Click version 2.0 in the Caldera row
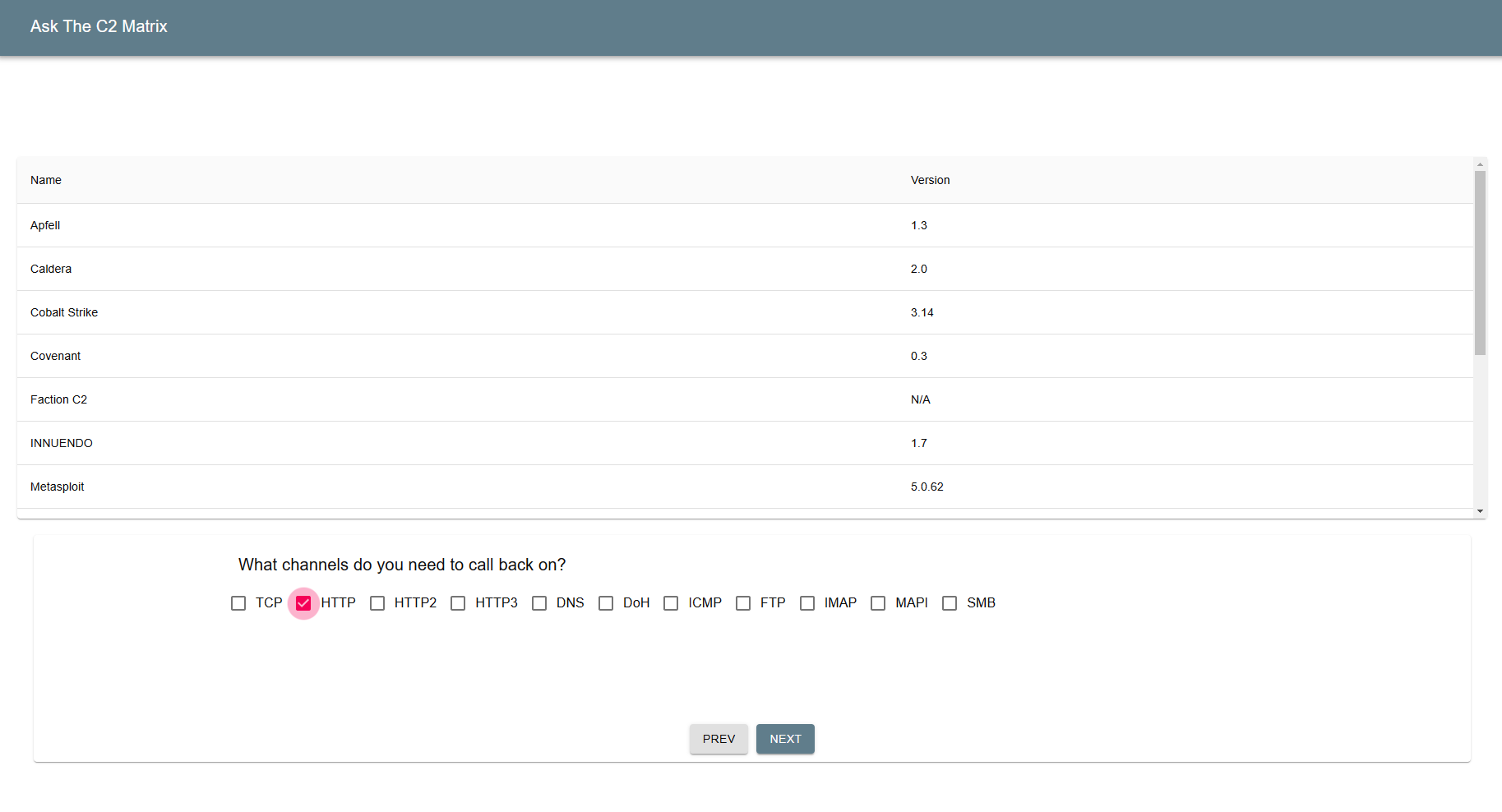The image size is (1502, 812). [x=918, y=269]
